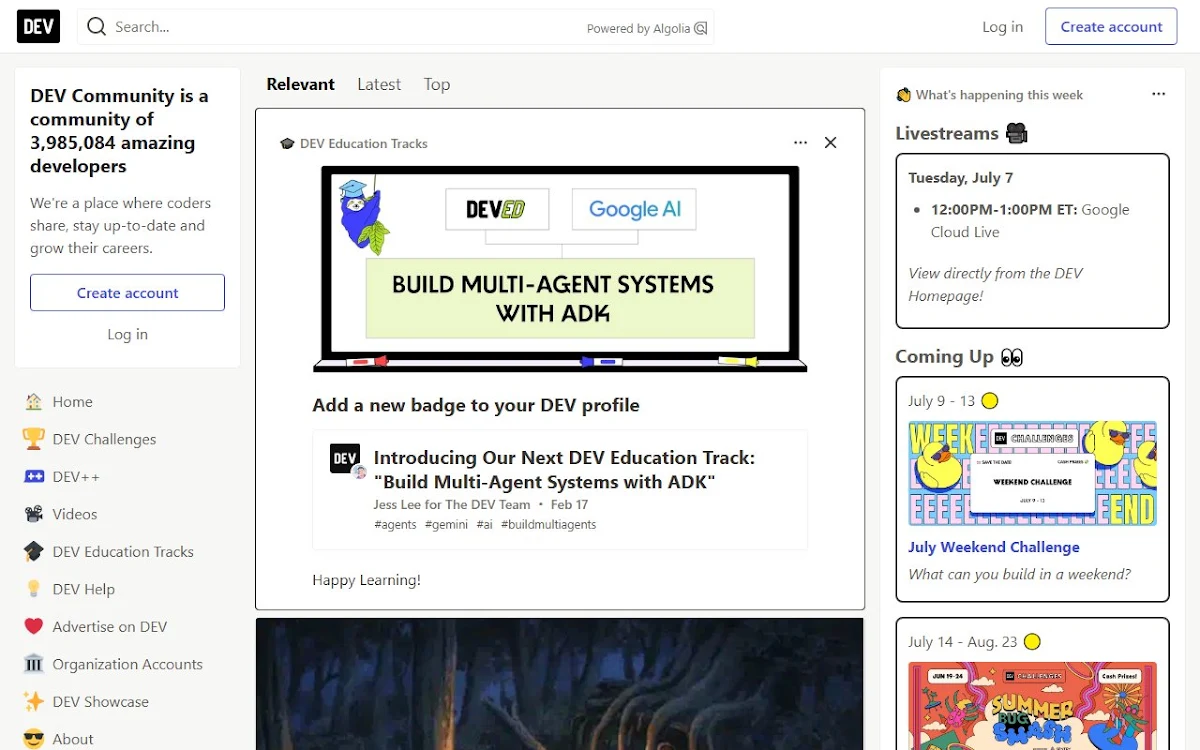Open the #ai tag

[485, 525]
